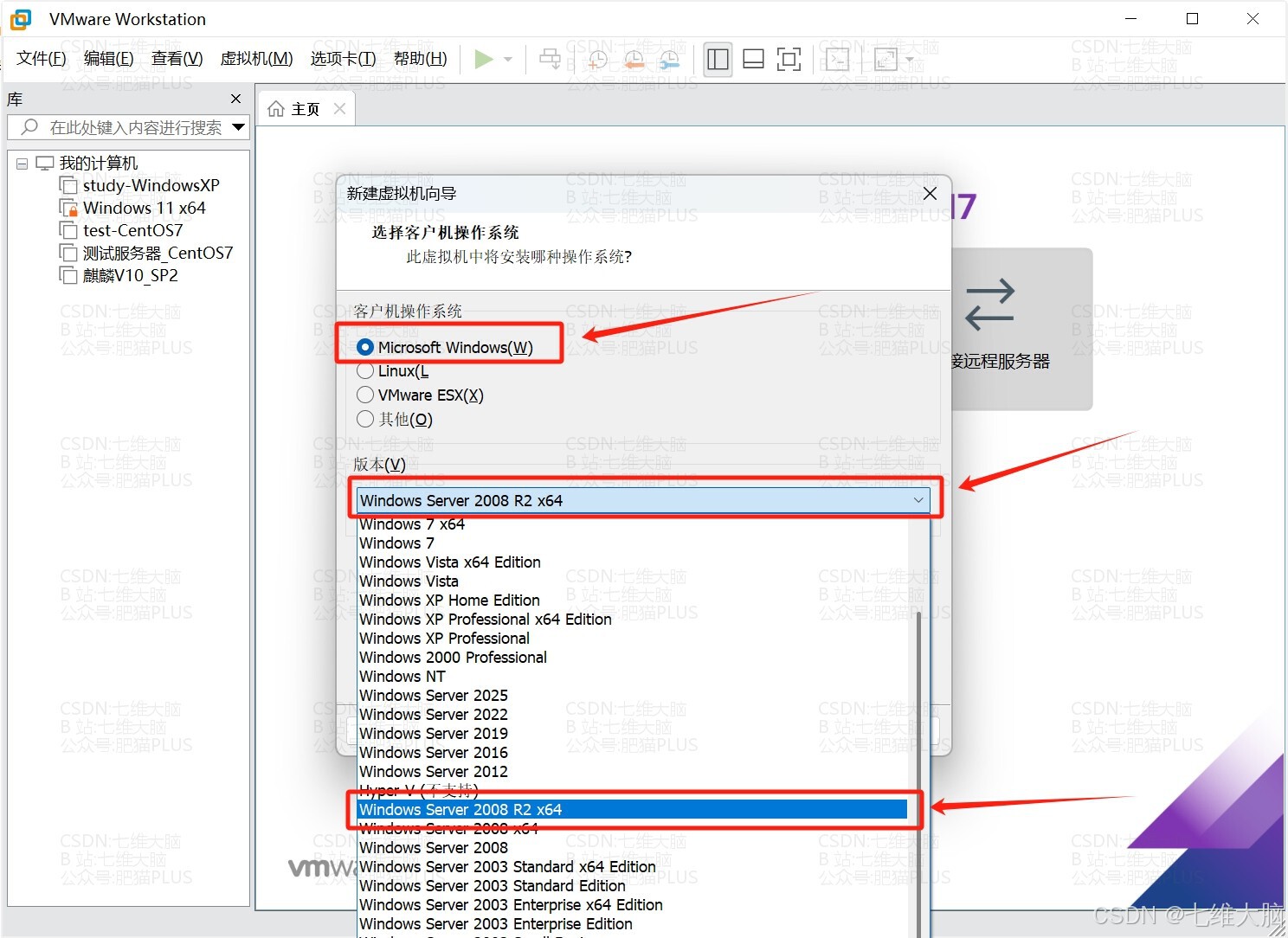This screenshot has height=938, width=1288.
Task: Open the 虚拟机(M) menu
Action: coord(256,59)
